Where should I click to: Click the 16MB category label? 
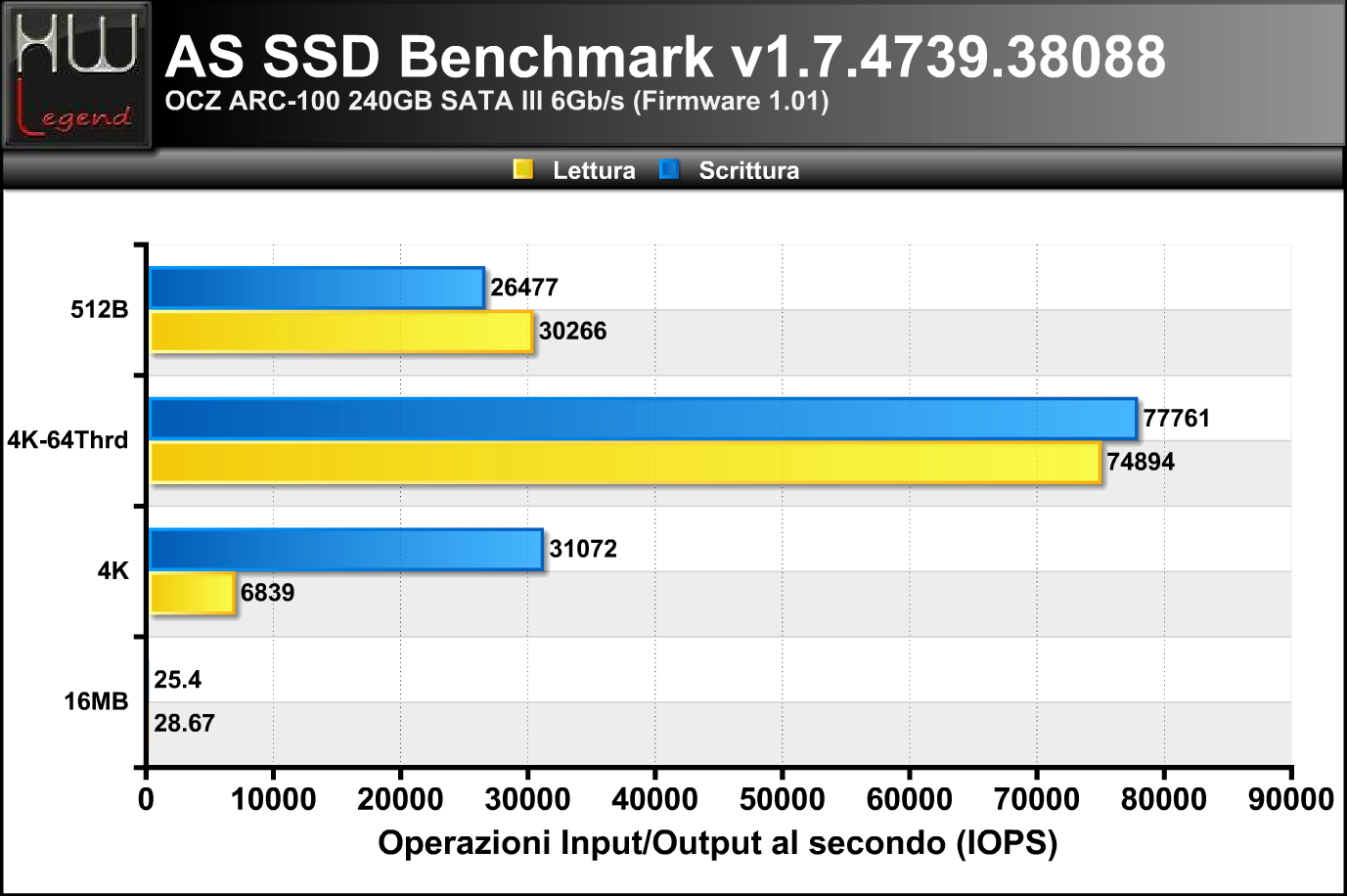(x=97, y=701)
